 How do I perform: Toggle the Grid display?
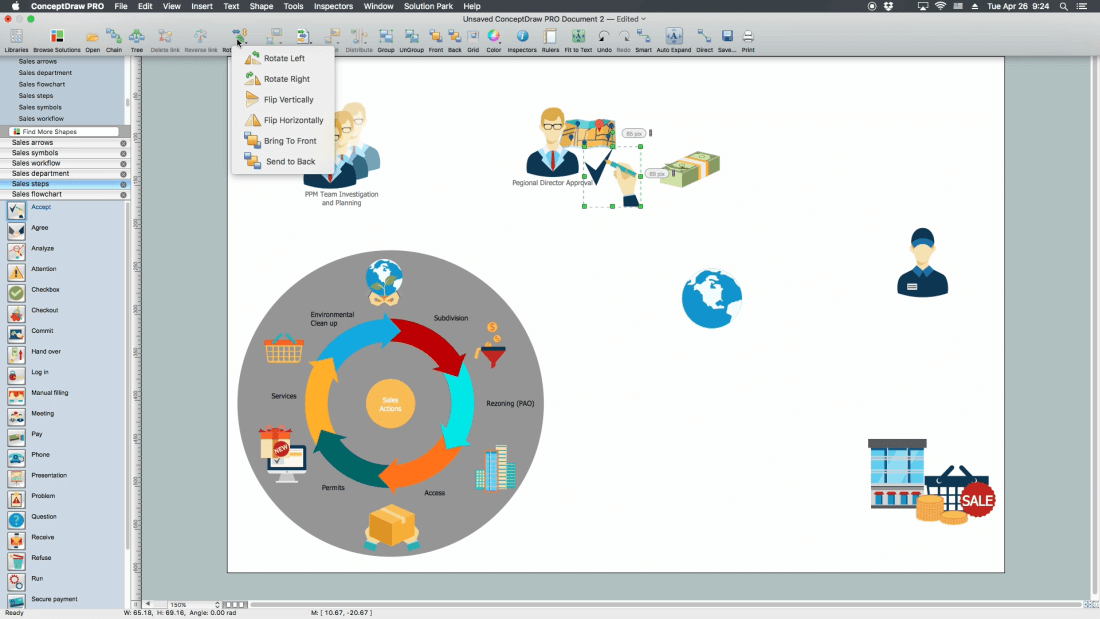point(473,40)
